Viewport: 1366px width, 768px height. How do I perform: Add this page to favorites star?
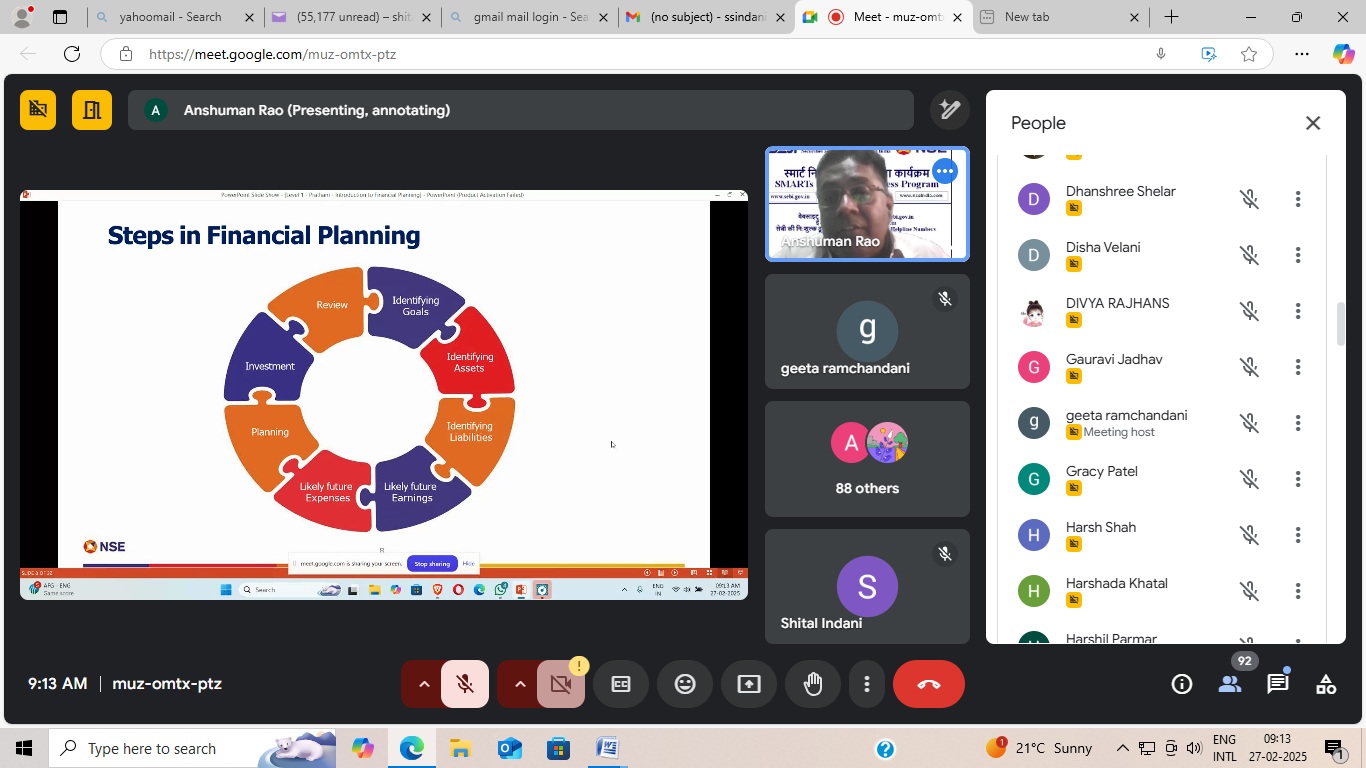click(x=1249, y=54)
